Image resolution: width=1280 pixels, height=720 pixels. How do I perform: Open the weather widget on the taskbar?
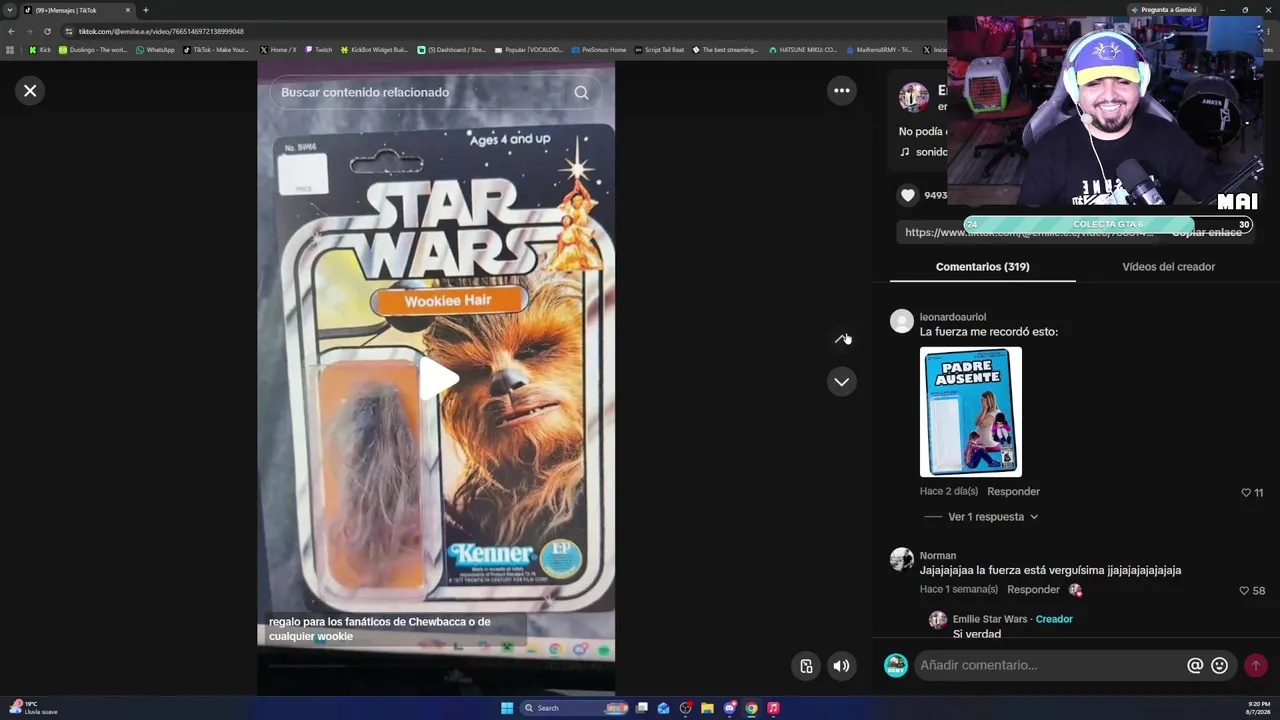pos(34,708)
